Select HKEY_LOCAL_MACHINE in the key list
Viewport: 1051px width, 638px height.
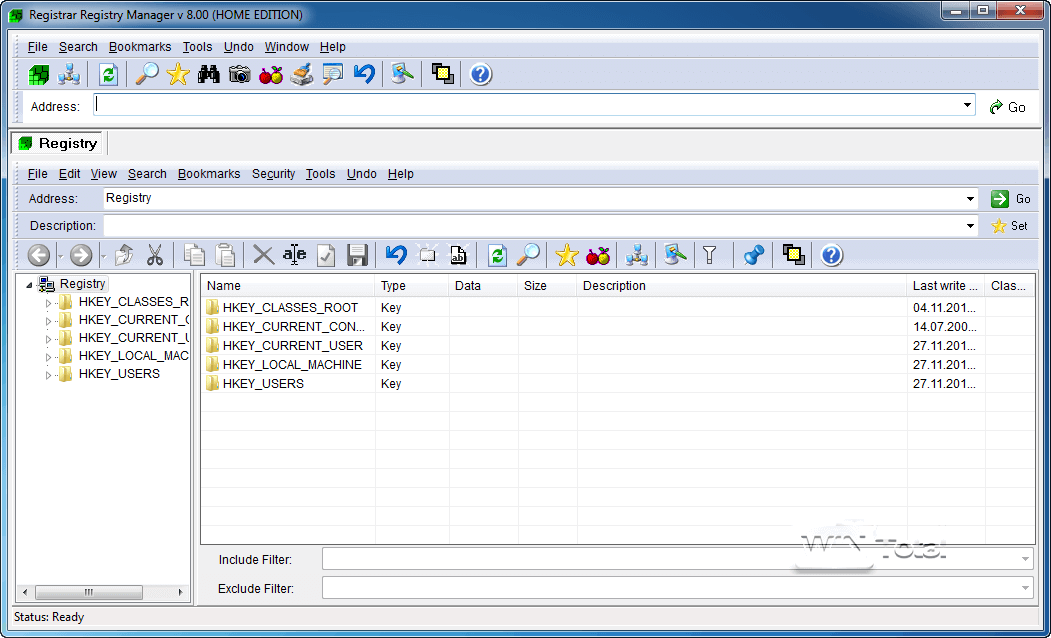pyautogui.click(x=291, y=365)
